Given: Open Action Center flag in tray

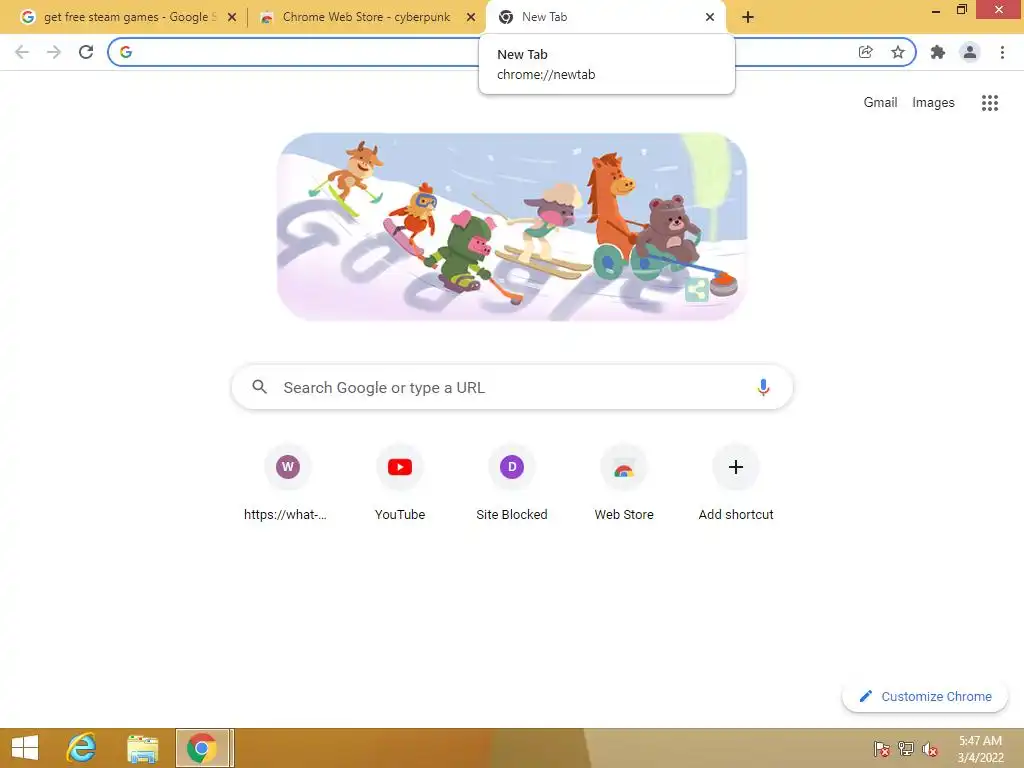Looking at the screenshot, I should [882, 748].
